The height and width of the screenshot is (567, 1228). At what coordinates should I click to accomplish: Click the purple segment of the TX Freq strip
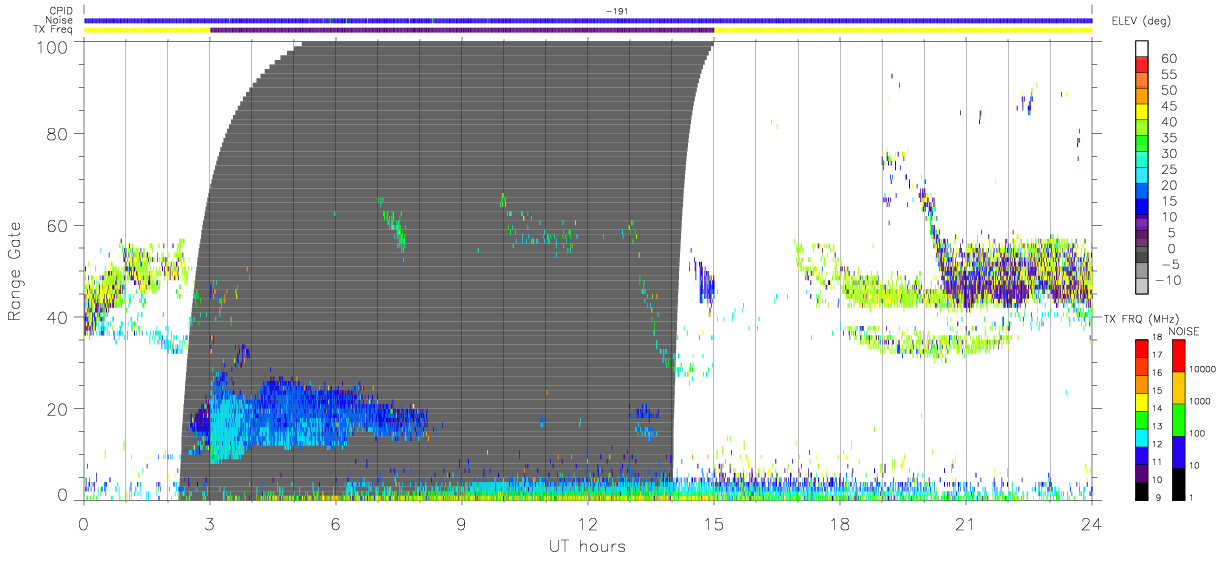(x=462, y=30)
